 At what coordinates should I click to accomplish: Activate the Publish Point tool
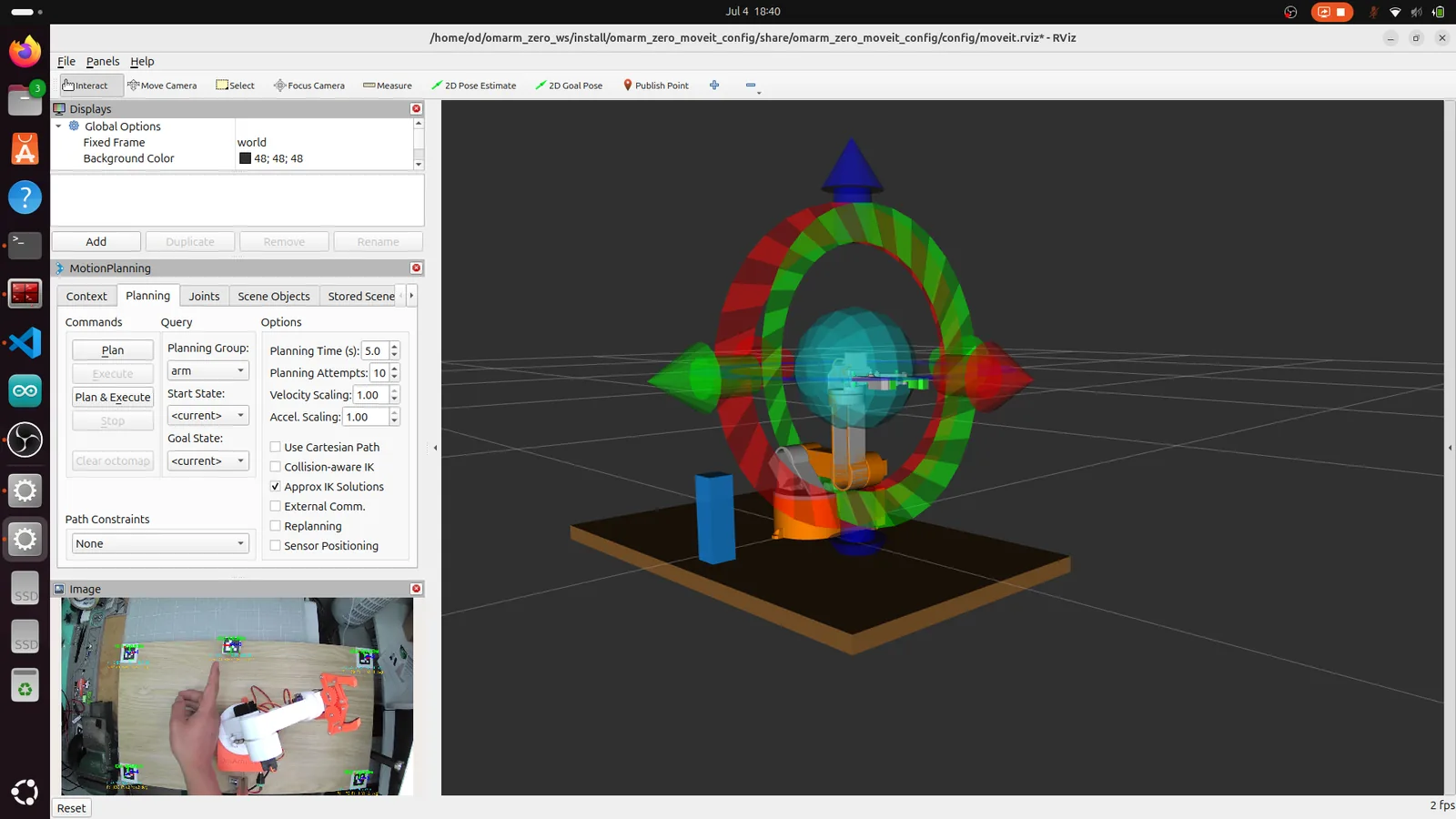(655, 86)
